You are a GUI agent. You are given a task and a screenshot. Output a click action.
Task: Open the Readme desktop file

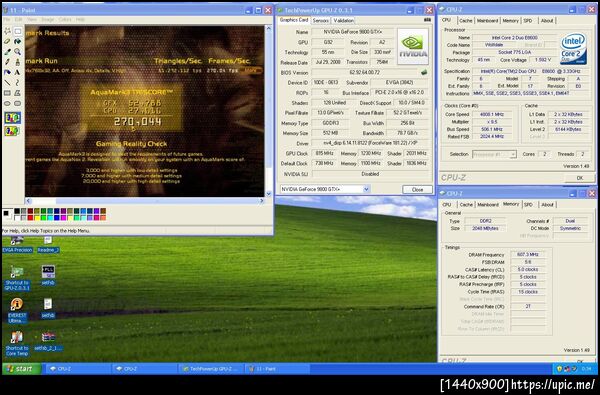[x=48, y=245]
